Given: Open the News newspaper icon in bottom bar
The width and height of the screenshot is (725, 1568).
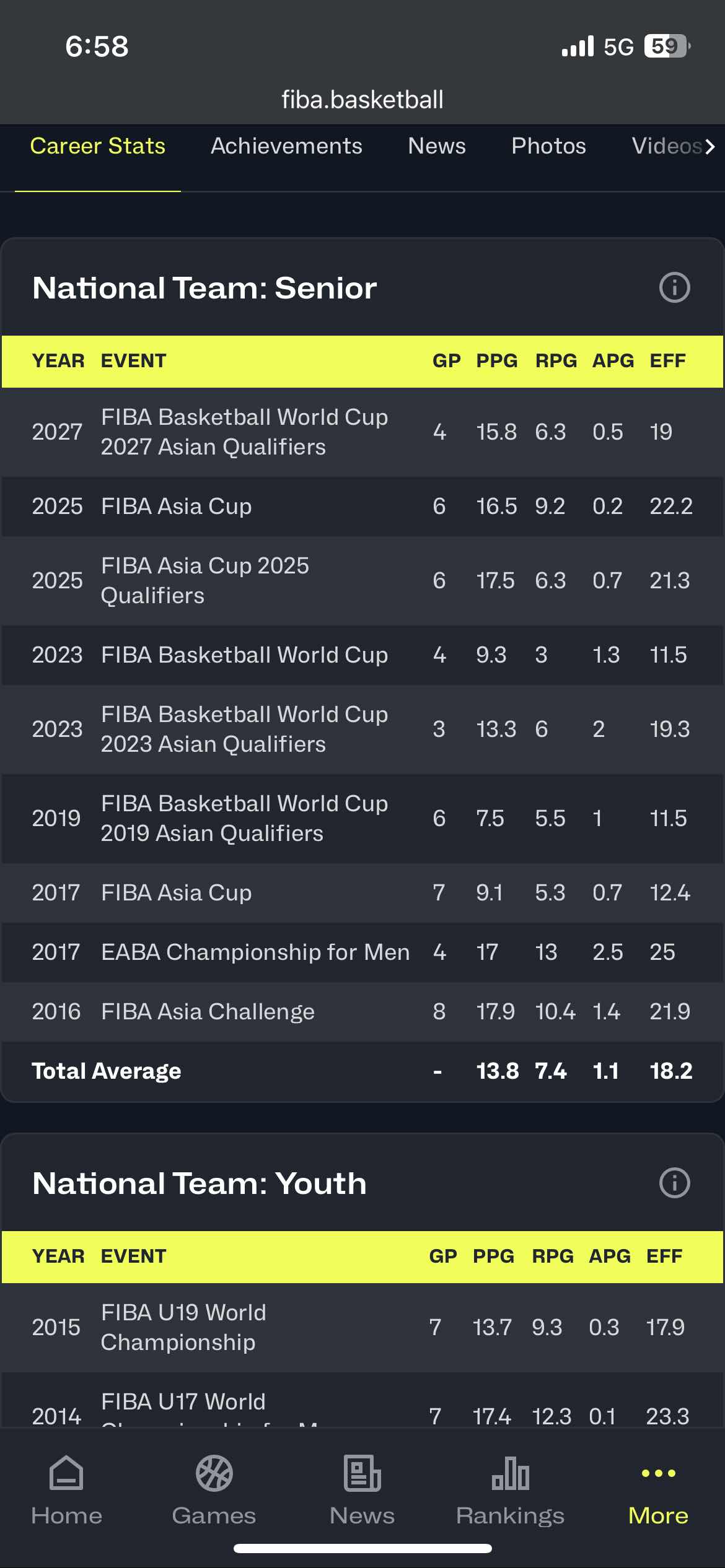Looking at the screenshot, I should click(x=362, y=1473).
